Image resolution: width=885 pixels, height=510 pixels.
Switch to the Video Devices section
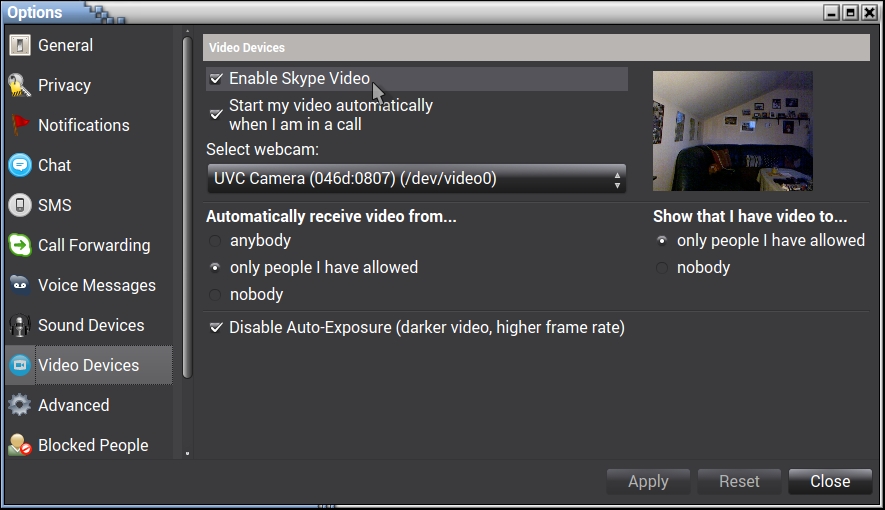88,366
